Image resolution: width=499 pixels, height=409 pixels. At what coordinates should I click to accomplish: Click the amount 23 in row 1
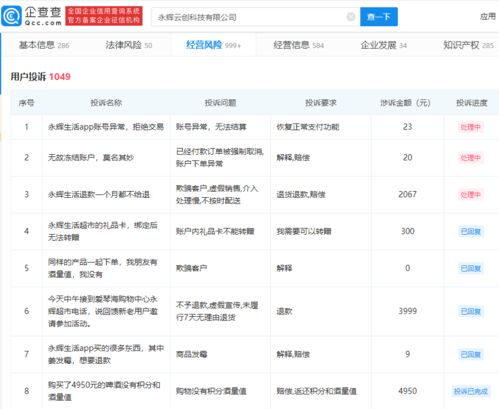coord(407,127)
